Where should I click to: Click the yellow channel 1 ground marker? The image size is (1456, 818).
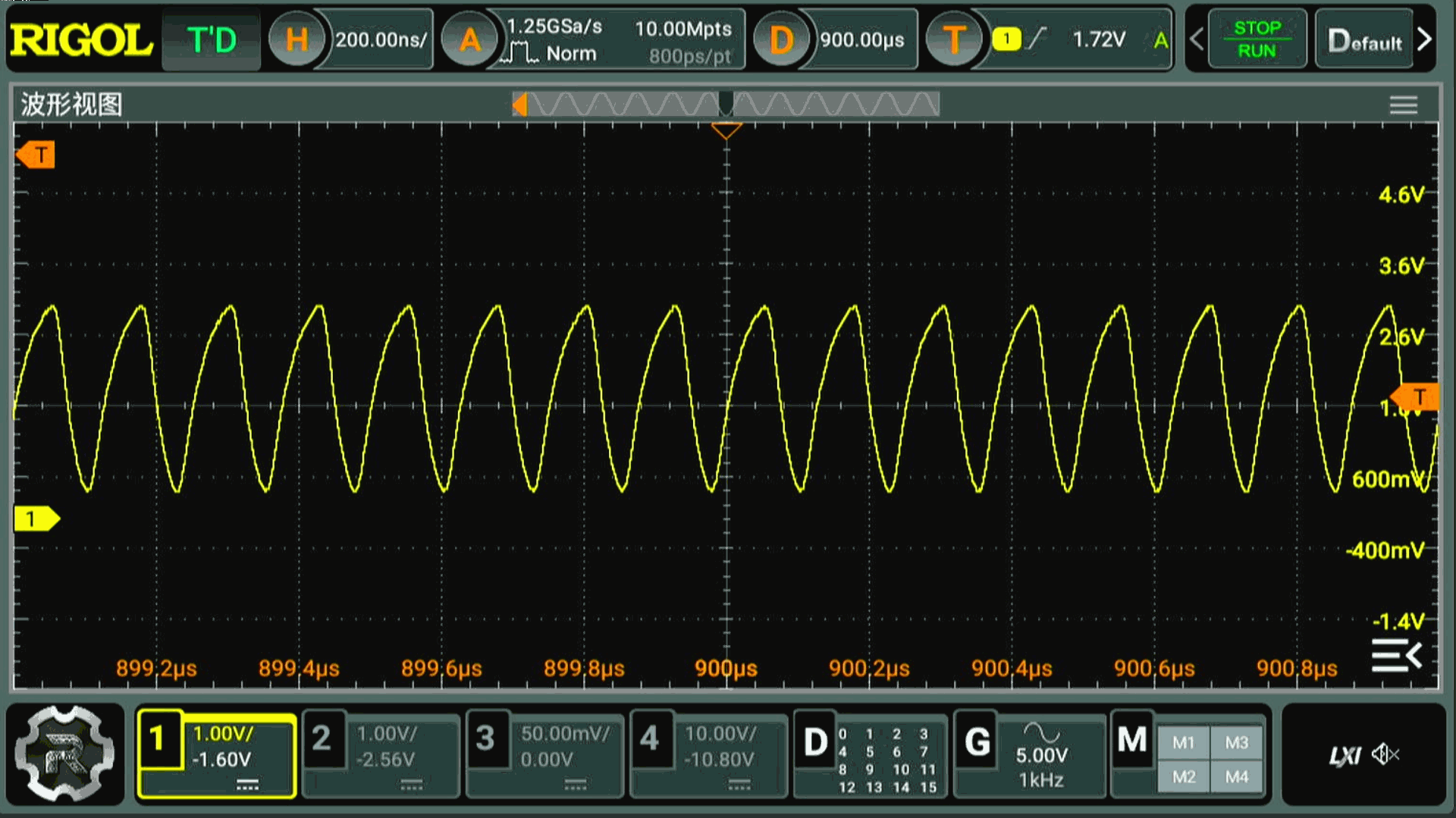(x=36, y=519)
